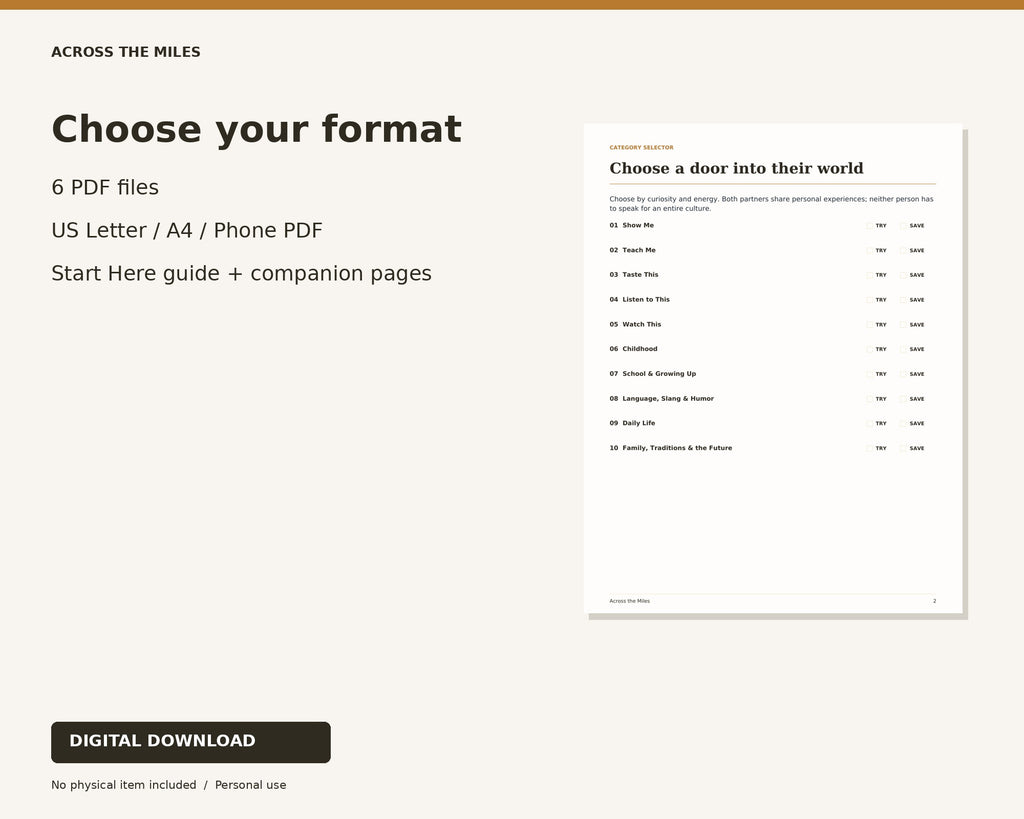Click '07 School & Growing Up' label

point(653,374)
